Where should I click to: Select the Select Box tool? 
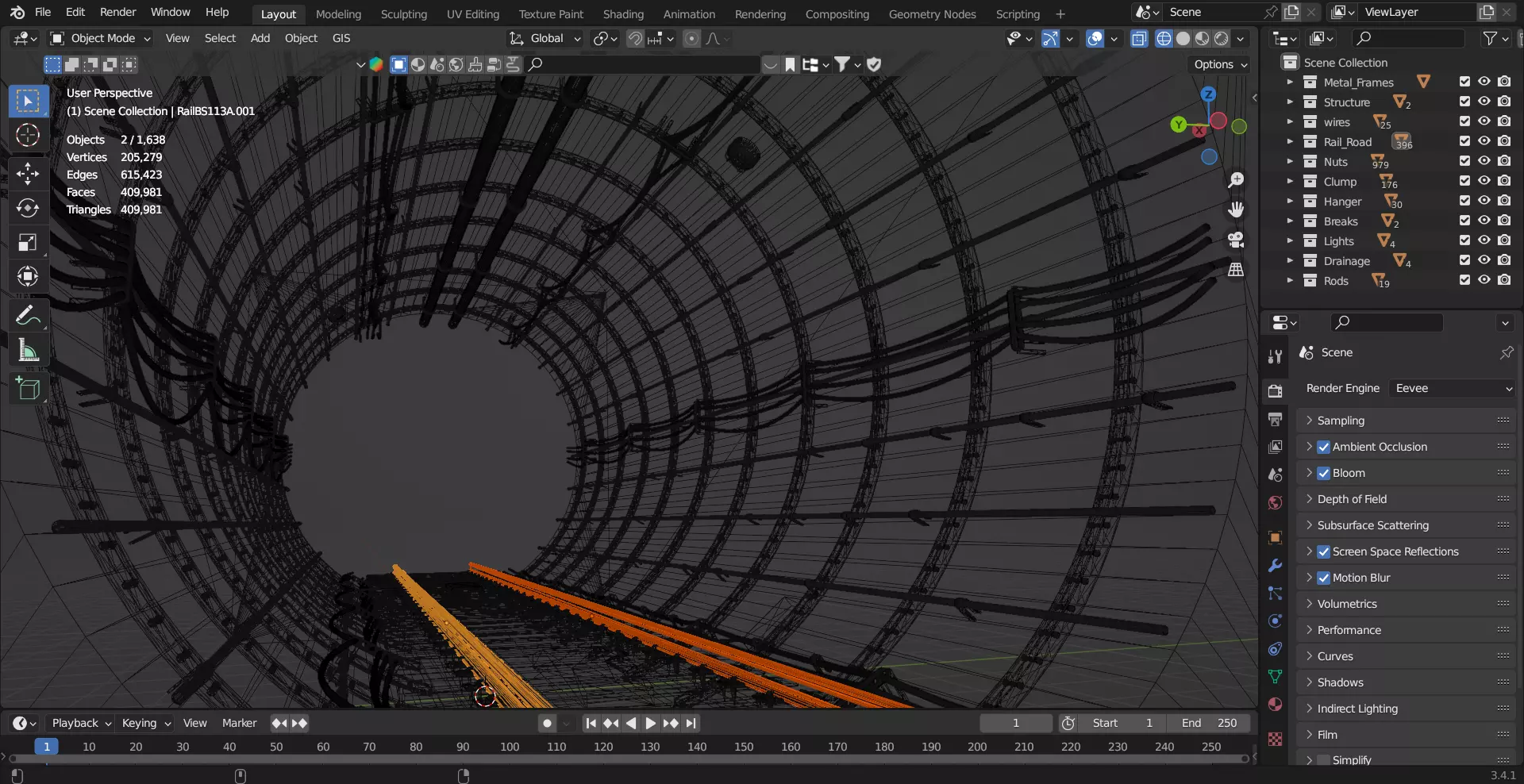click(28, 101)
